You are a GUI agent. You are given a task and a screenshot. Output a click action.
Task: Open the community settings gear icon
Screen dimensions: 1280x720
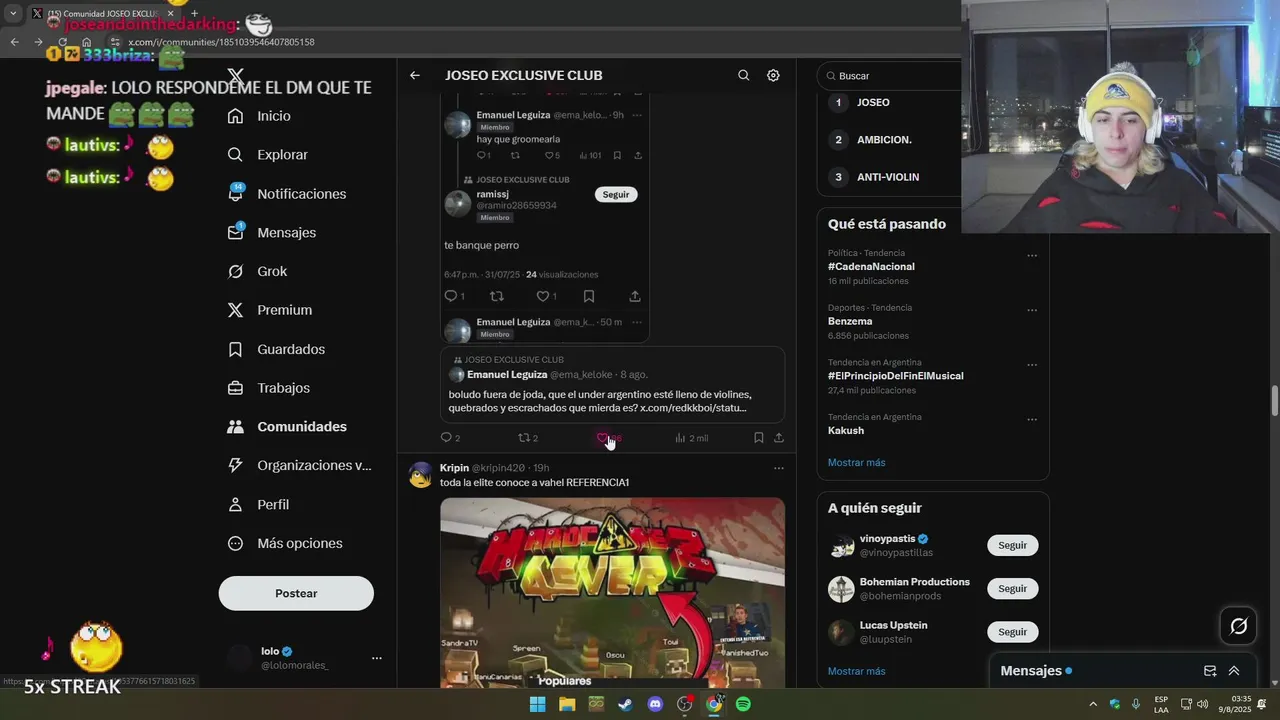(x=773, y=75)
